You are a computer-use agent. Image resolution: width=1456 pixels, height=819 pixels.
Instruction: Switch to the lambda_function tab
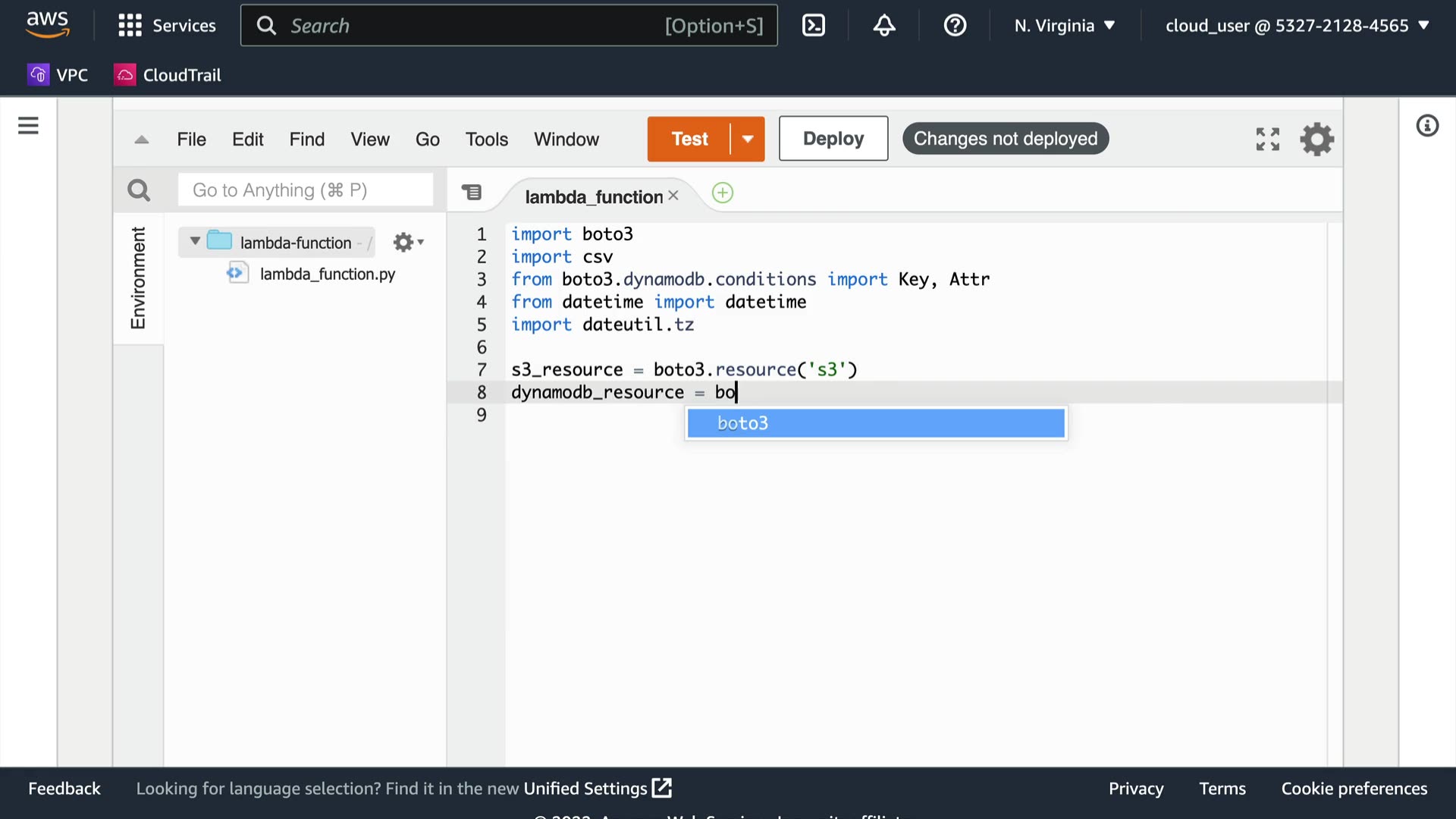click(593, 196)
